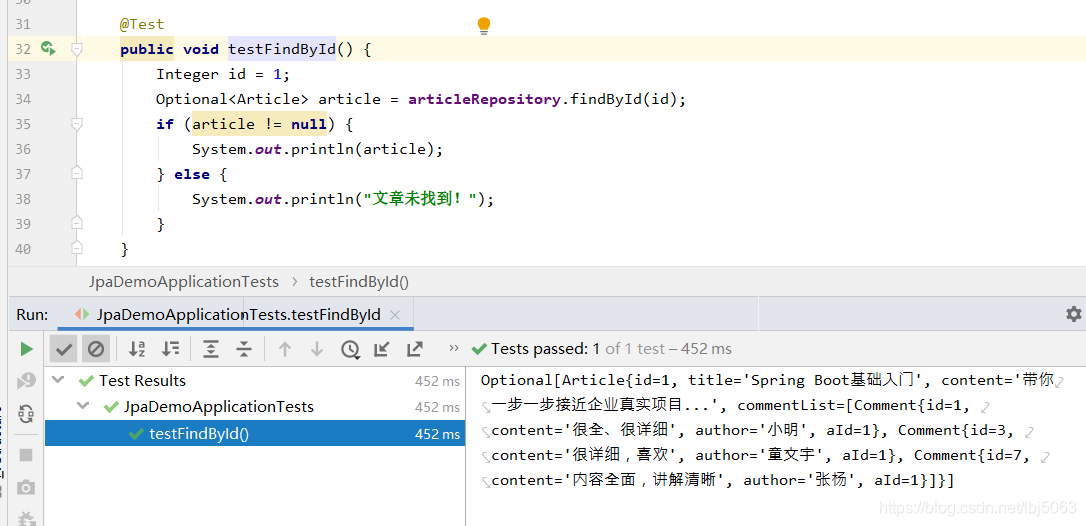
Task: Click the camera dump threads icon
Action: 26,488
